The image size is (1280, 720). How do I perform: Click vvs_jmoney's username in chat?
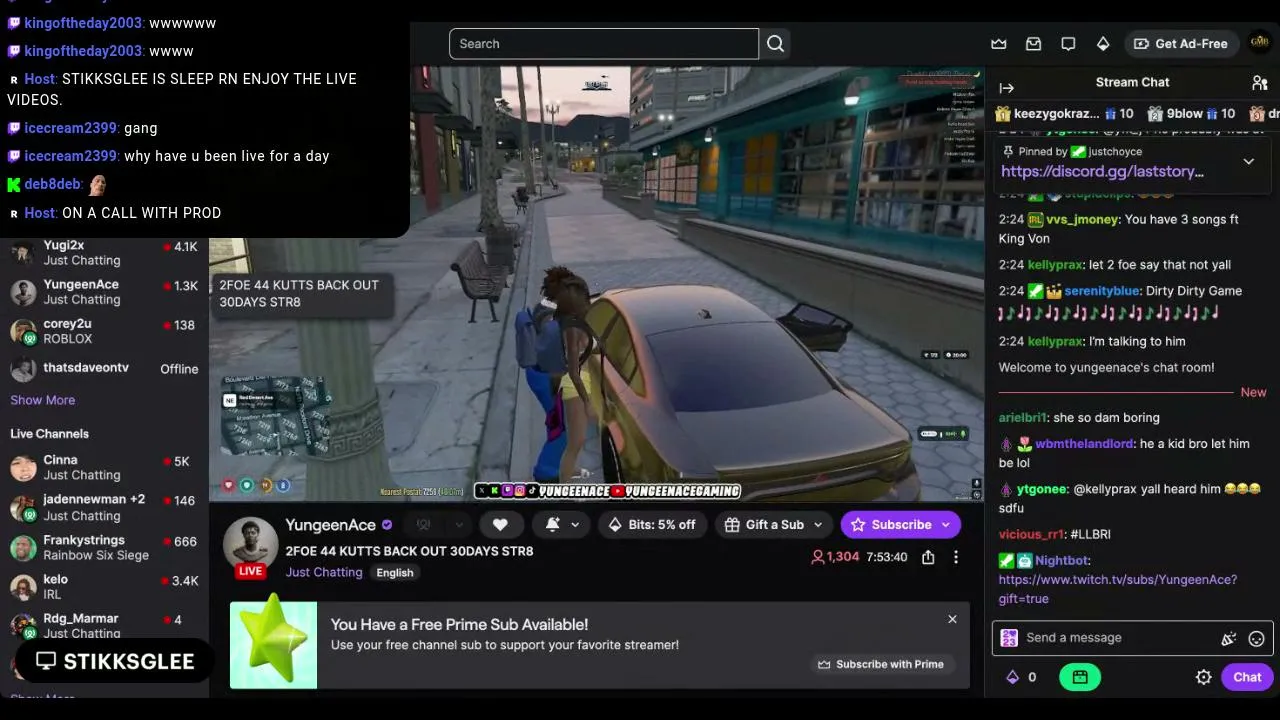[1082, 220]
